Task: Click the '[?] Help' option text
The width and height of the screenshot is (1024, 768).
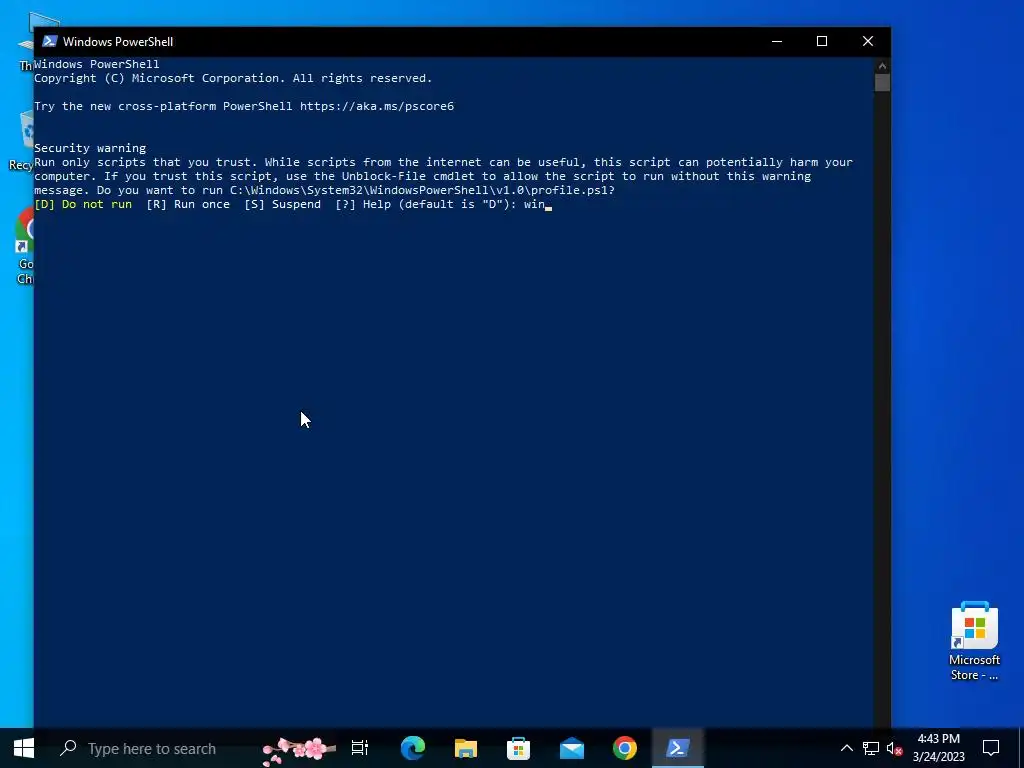Action: [x=363, y=204]
